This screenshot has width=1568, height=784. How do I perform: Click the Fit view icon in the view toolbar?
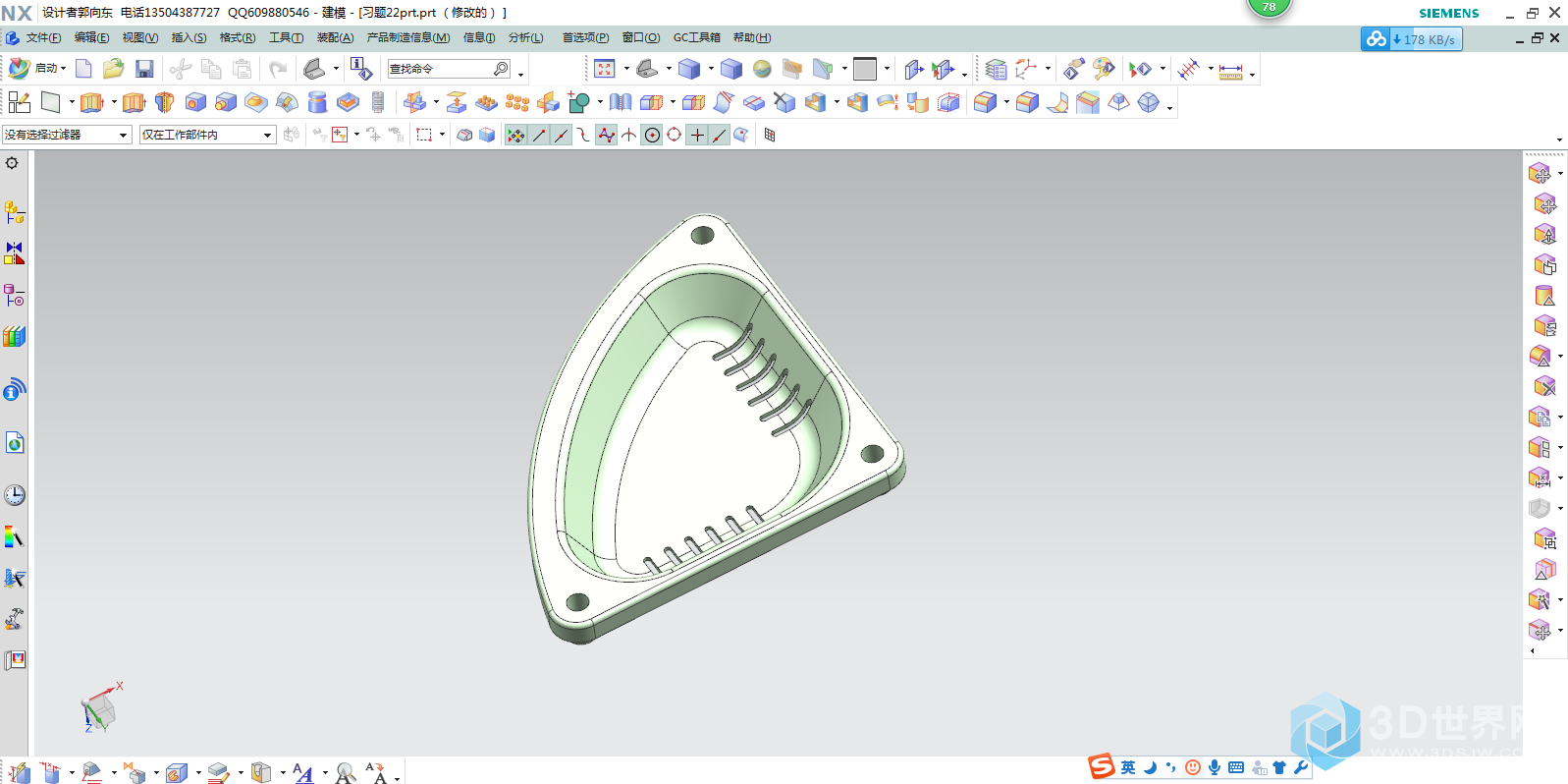605,69
